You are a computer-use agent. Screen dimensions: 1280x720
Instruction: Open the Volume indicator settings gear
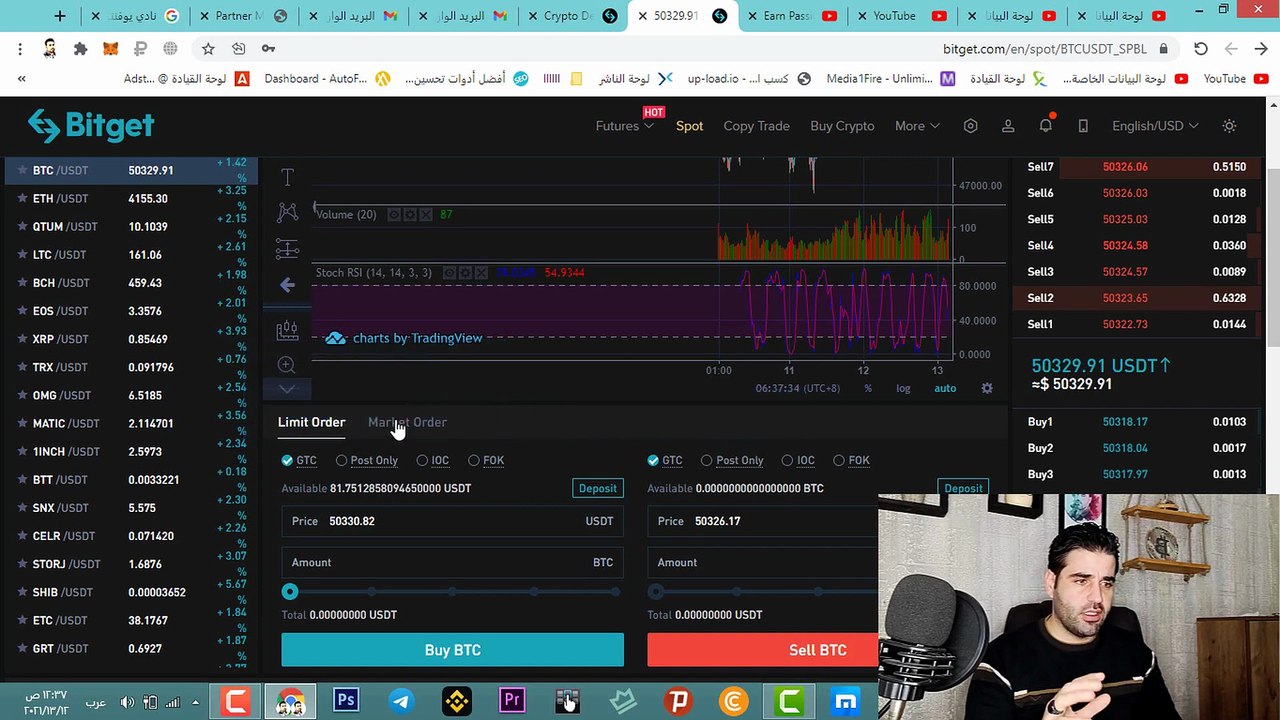pyautogui.click(x=410, y=214)
